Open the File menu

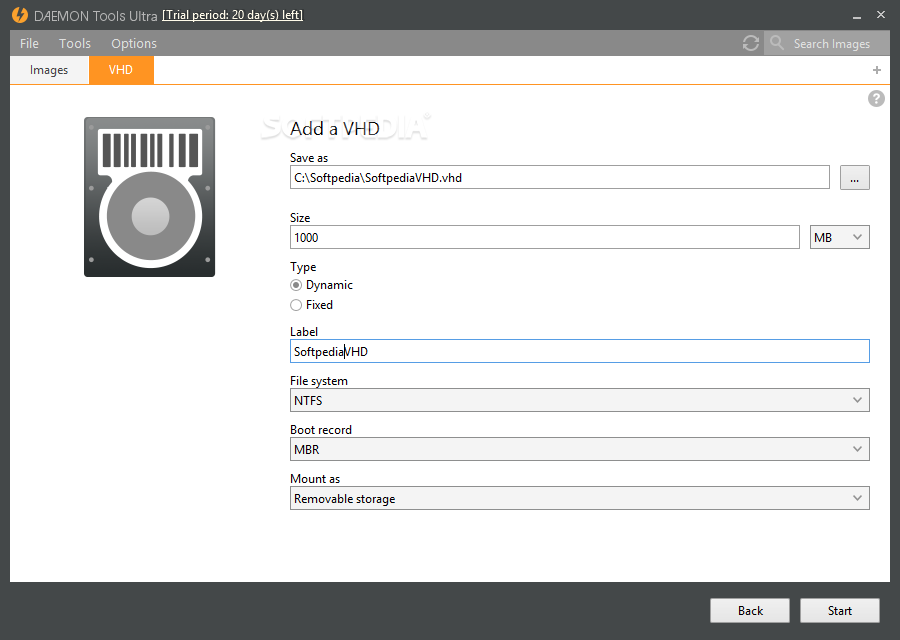point(29,44)
